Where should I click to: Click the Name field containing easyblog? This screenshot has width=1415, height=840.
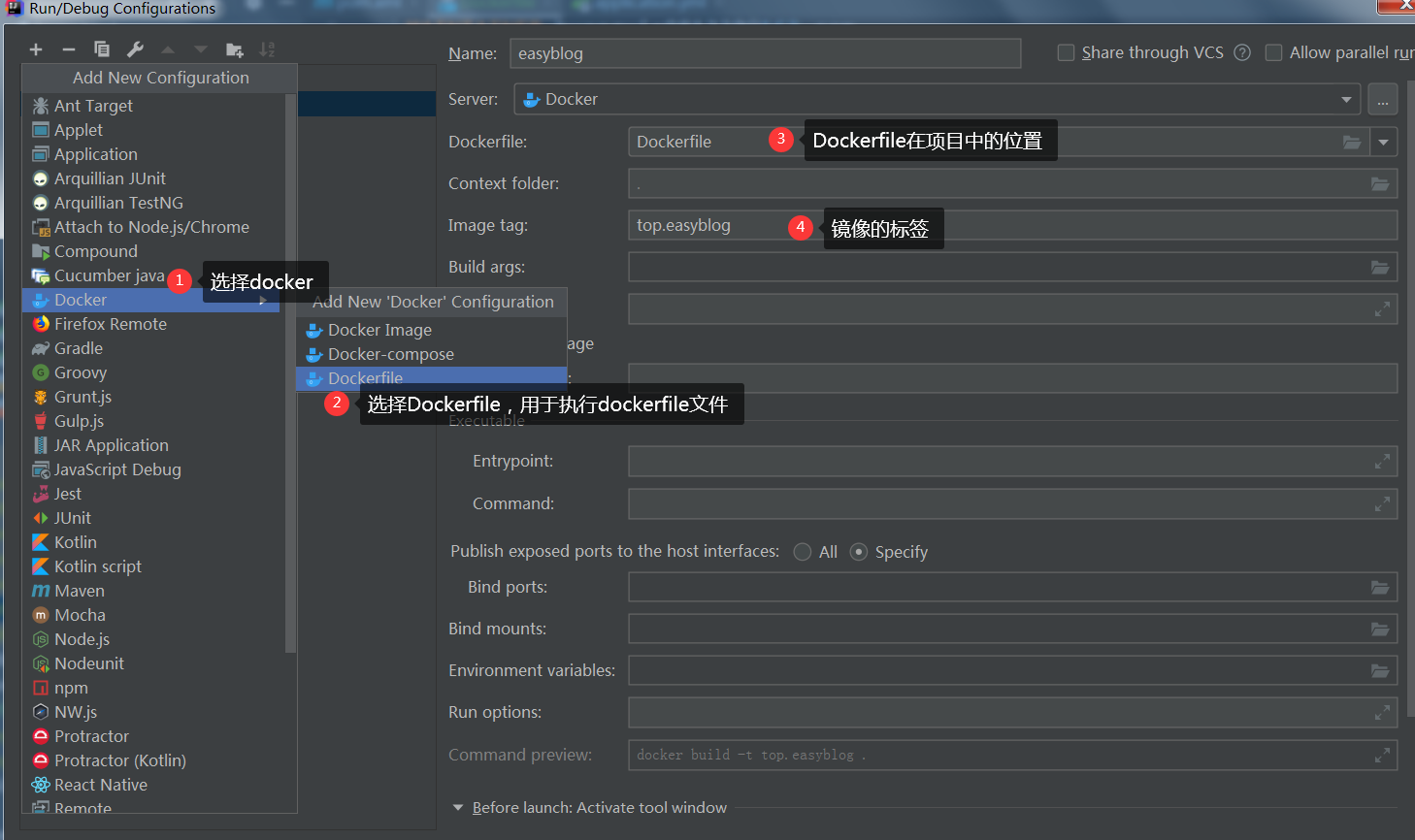(x=766, y=53)
